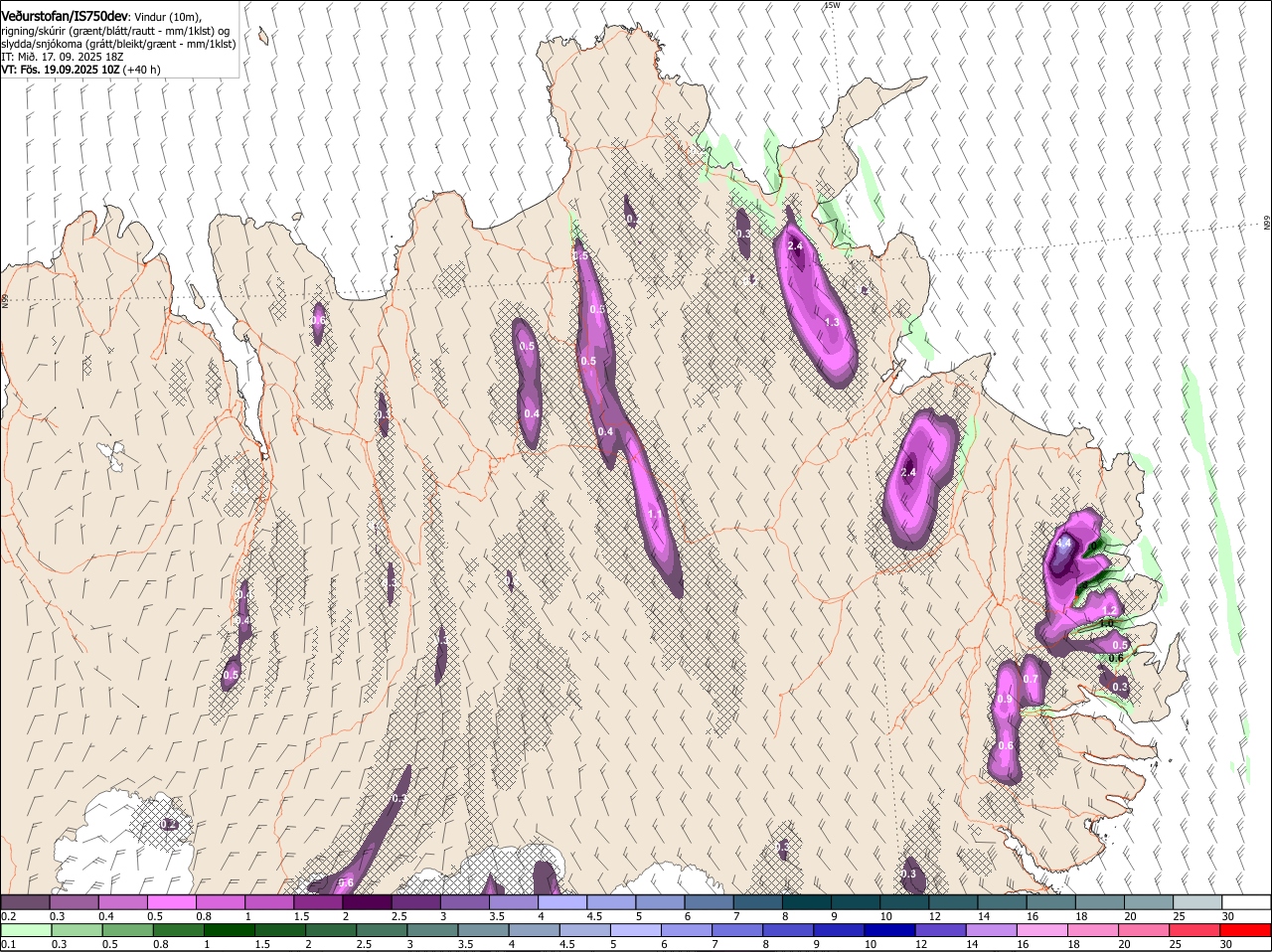This screenshot has height=952, width=1272.
Task: Click the N99 label on the right edge
Action: (1267, 224)
